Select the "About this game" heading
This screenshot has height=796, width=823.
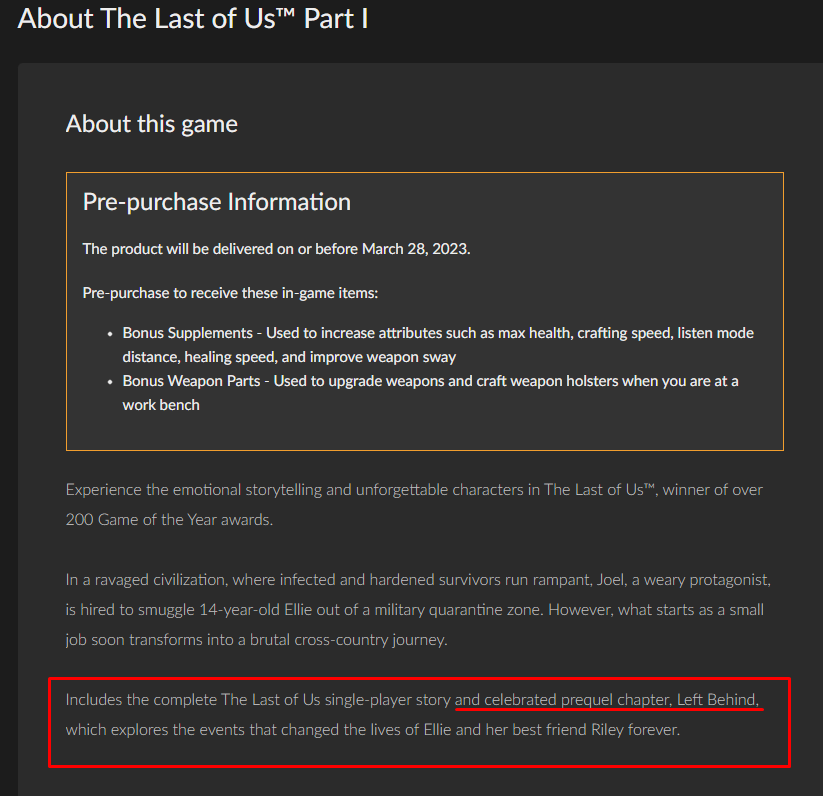coord(152,125)
